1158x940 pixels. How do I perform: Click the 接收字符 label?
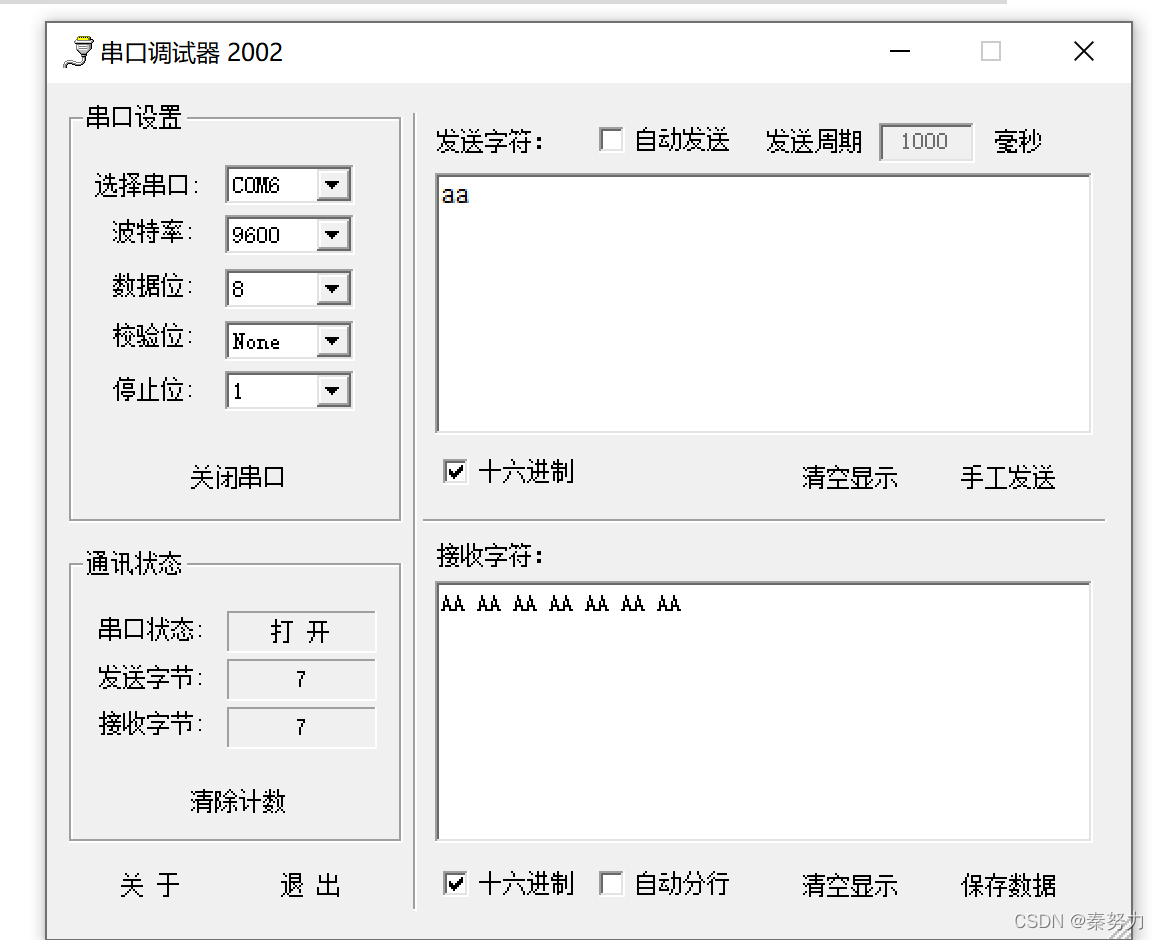490,555
